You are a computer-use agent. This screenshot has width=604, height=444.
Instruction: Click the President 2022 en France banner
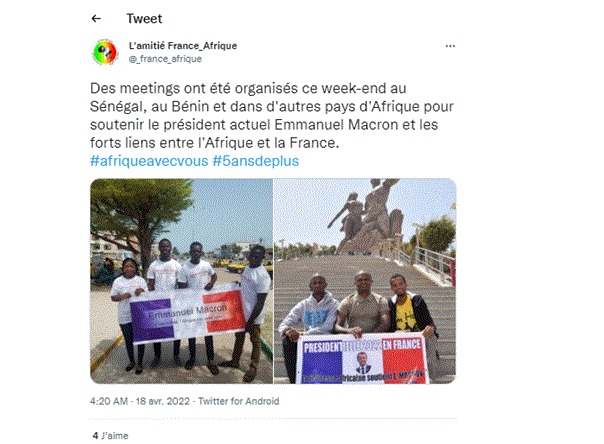[362, 359]
